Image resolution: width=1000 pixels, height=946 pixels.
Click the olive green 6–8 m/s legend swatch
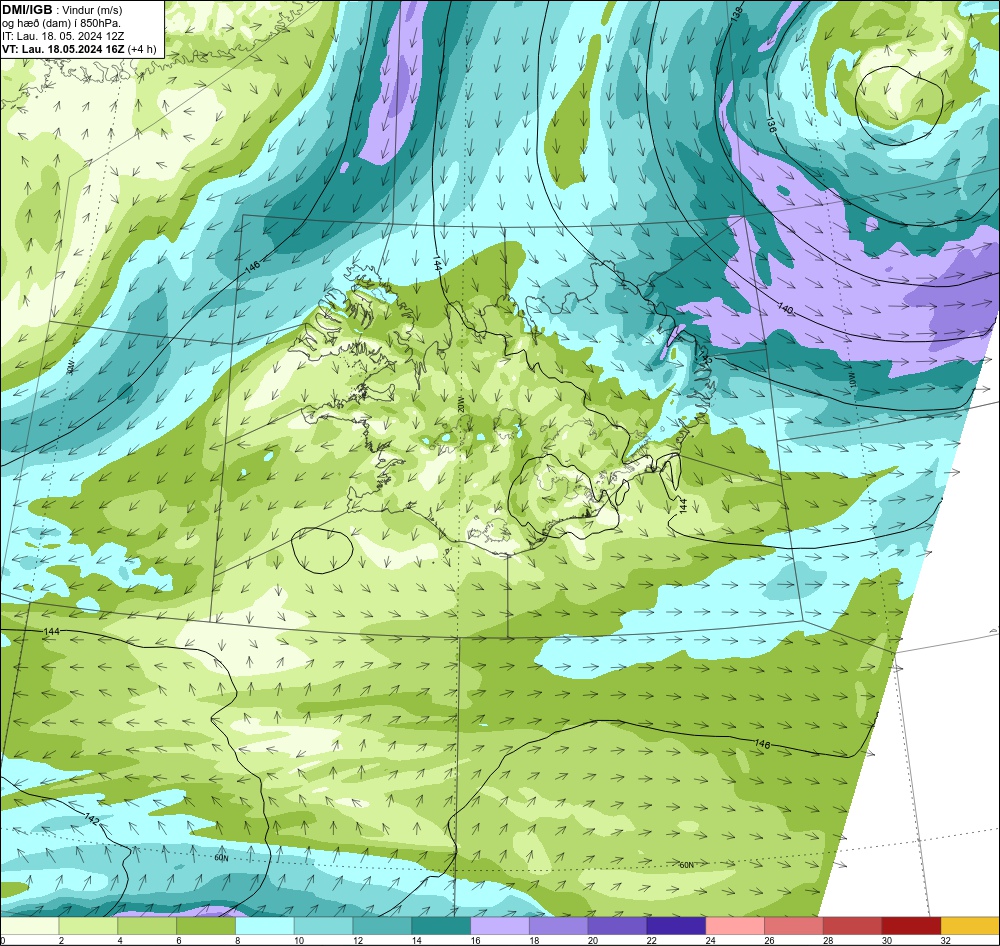pyautogui.click(x=206, y=926)
